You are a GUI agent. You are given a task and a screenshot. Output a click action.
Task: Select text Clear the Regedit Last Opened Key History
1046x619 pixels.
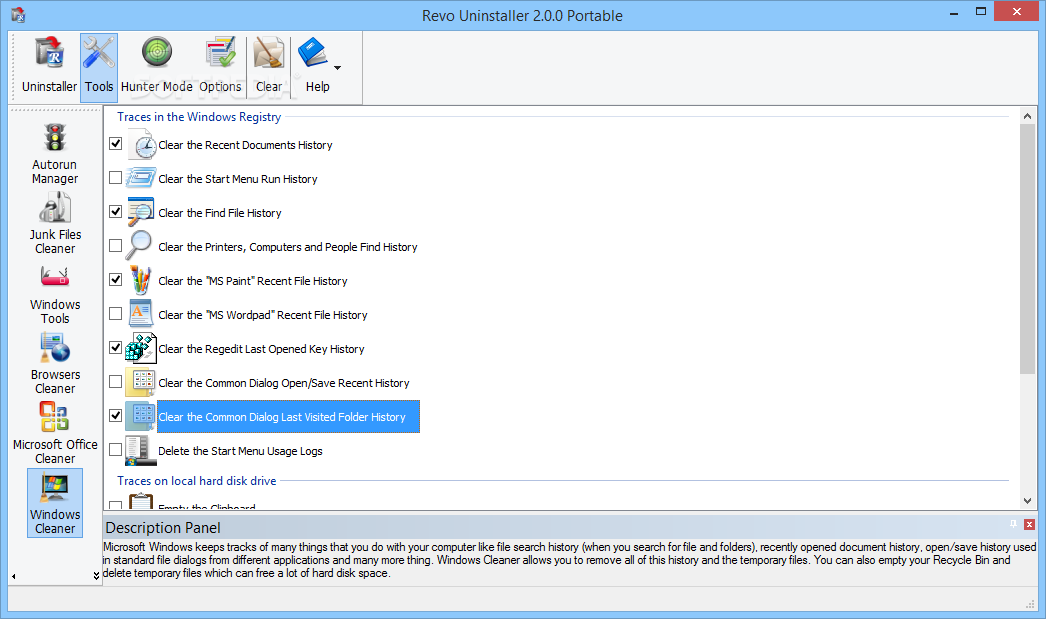click(261, 349)
